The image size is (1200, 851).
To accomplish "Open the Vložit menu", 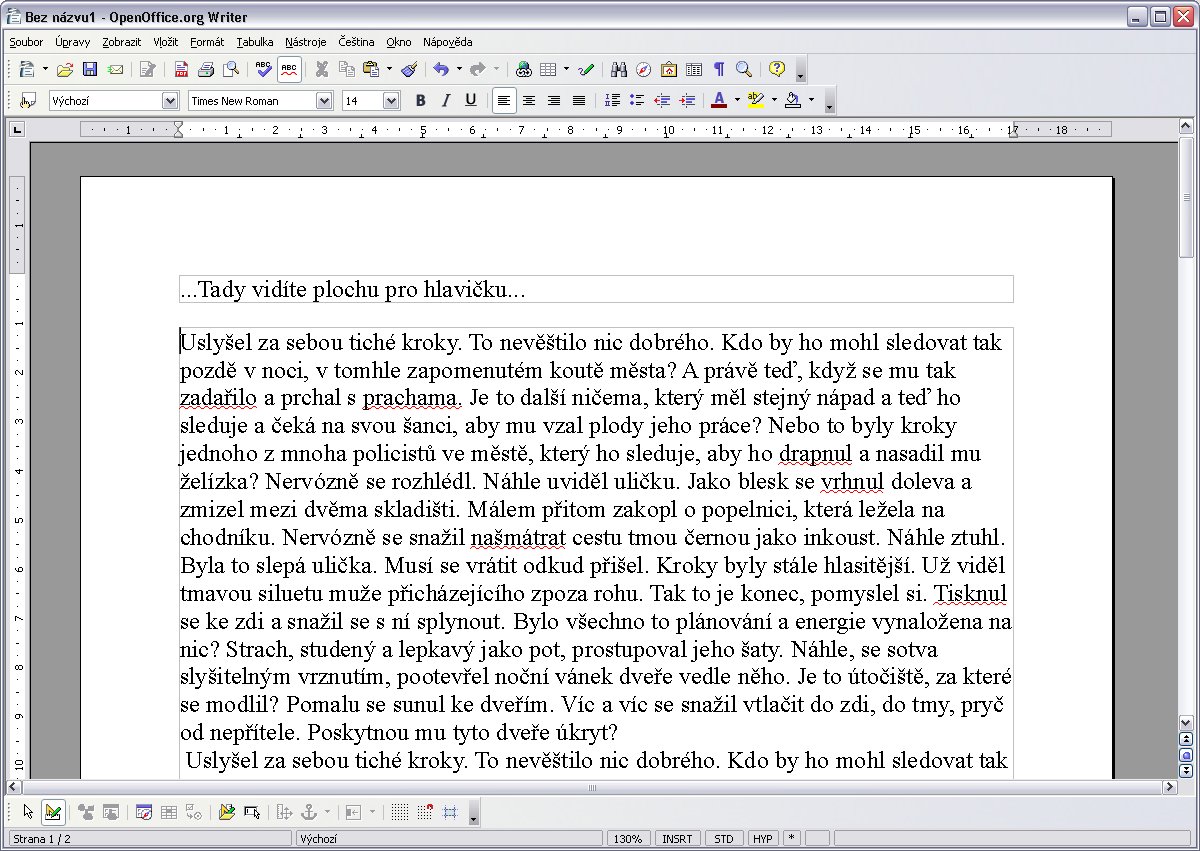I will pos(166,42).
